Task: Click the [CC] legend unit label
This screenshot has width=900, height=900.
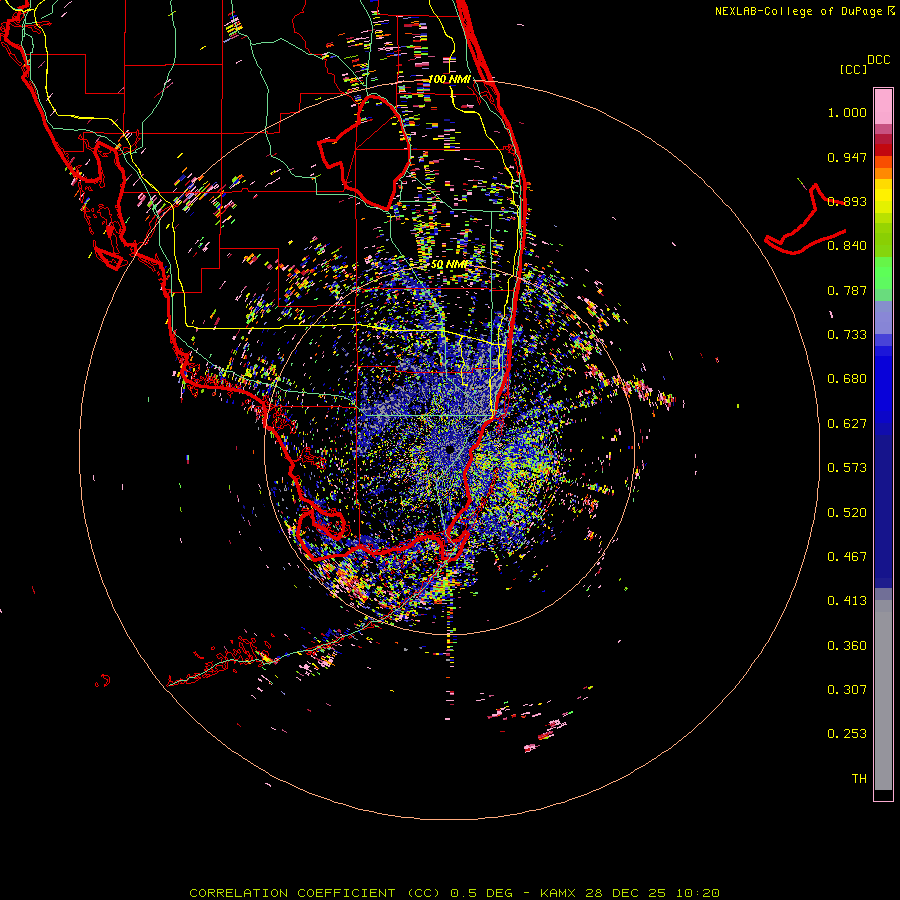Action: click(x=854, y=69)
